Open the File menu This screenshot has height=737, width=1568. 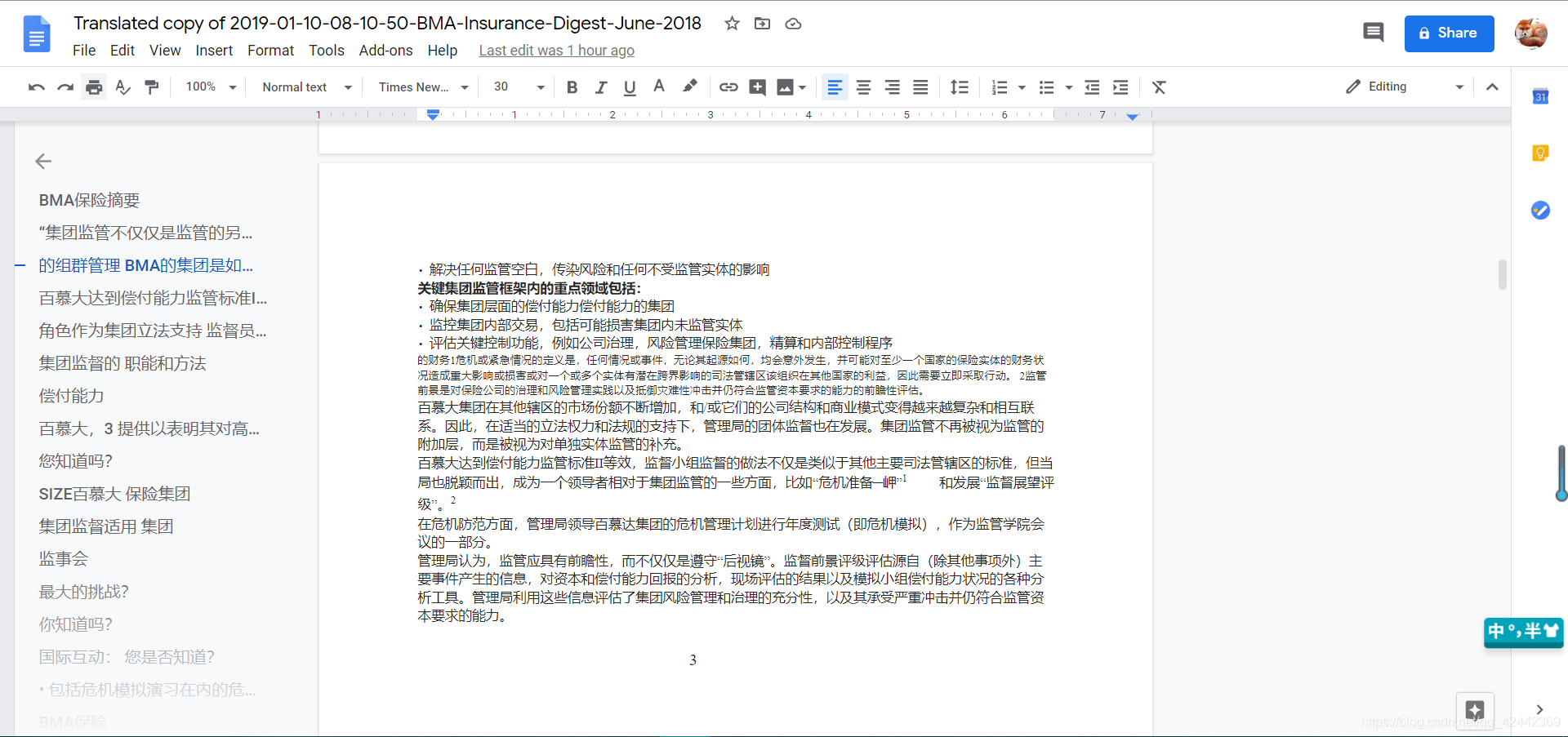pos(84,51)
